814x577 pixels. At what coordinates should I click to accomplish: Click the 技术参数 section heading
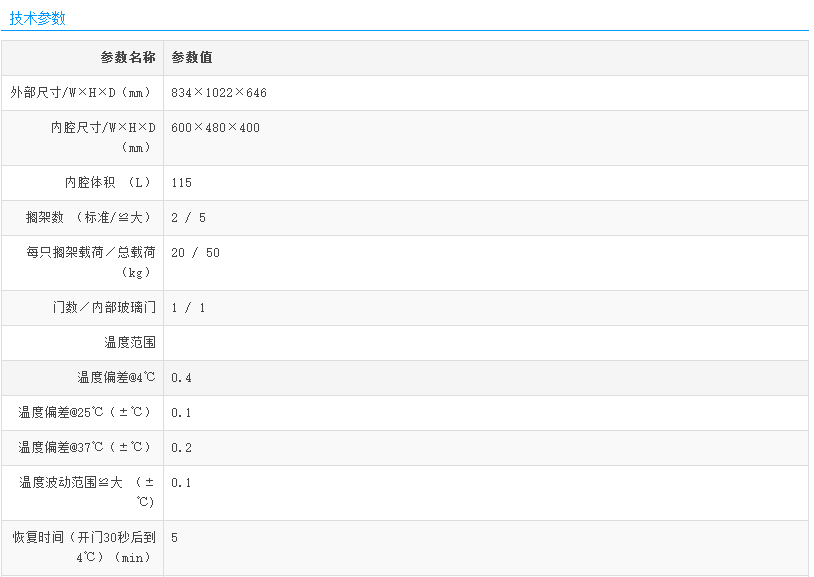pyautogui.click(x=37, y=18)
